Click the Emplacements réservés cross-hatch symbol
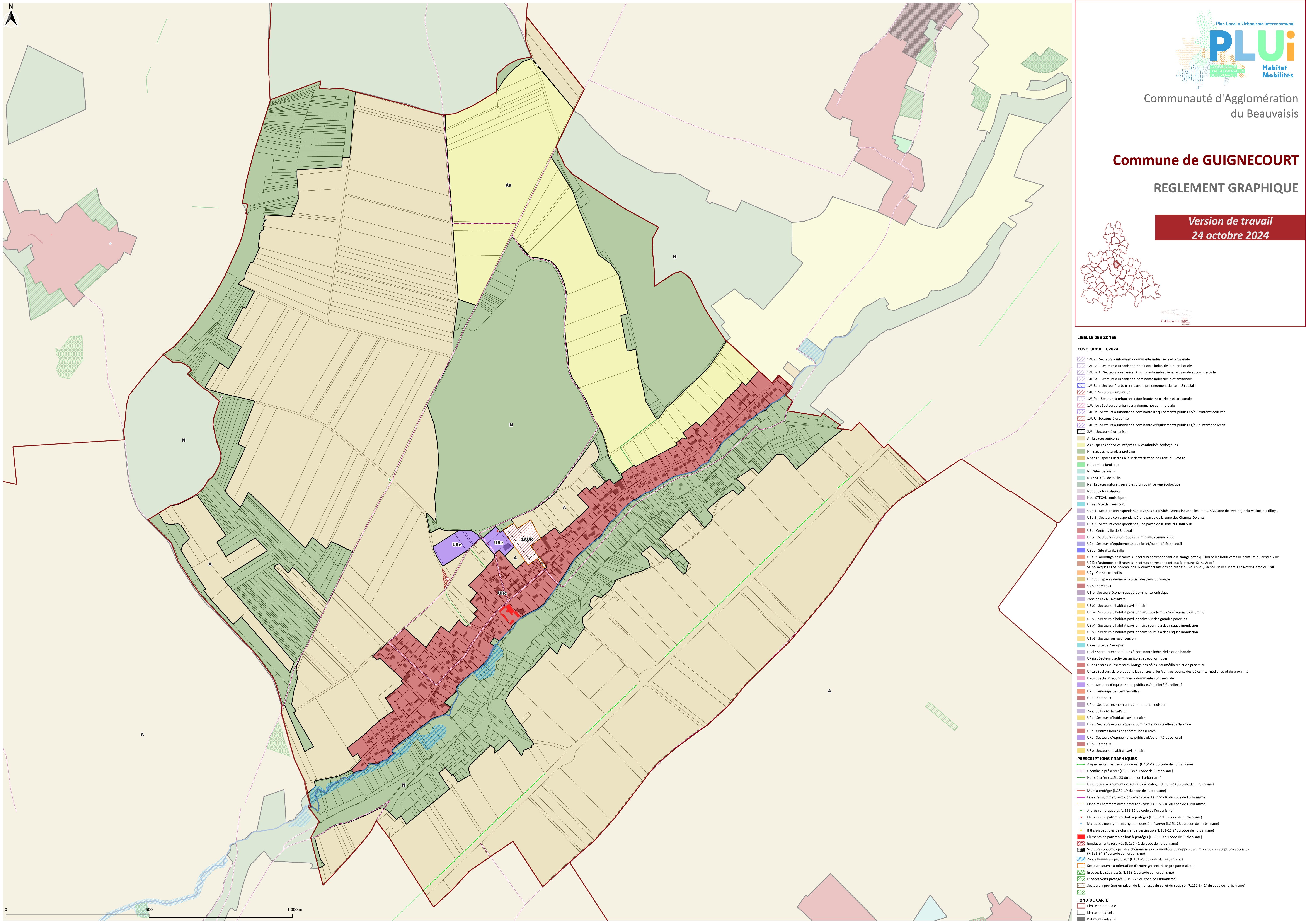The width and height of the screenshot is (1306, 924). coord(1081,844)
